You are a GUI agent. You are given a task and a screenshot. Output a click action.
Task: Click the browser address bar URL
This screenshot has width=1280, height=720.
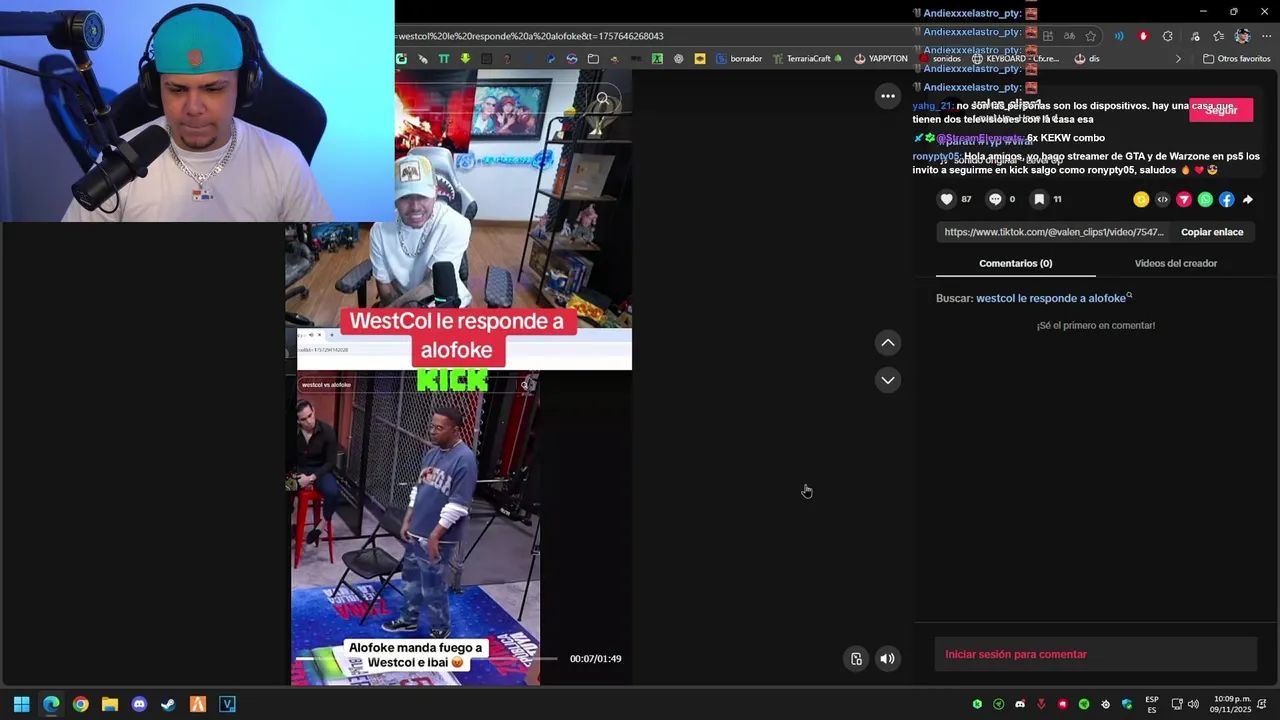coord(530,36)
